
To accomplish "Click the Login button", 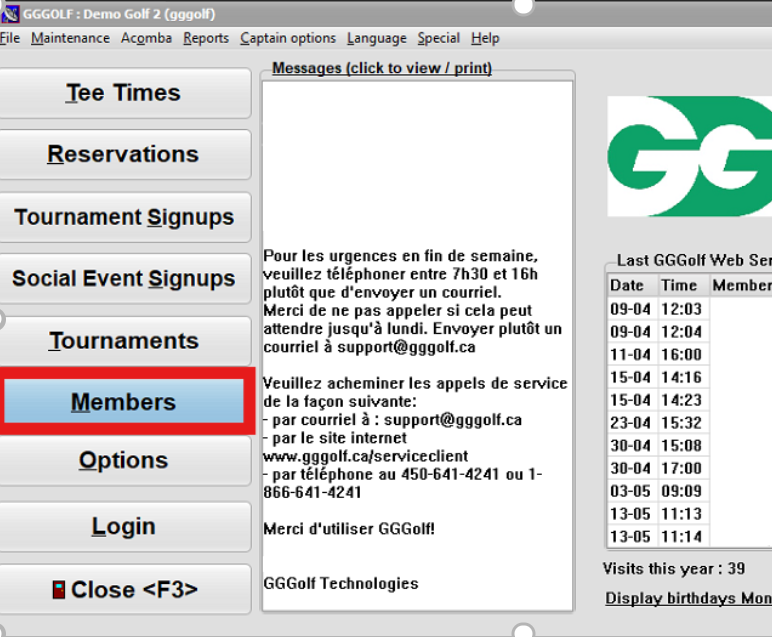I will [124, 527].
